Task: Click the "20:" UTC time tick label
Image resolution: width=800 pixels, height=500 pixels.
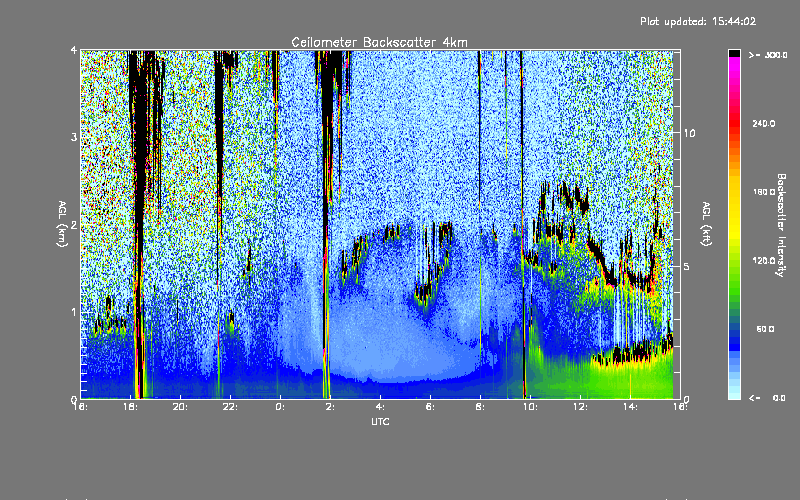Action: tap(181, 407)
